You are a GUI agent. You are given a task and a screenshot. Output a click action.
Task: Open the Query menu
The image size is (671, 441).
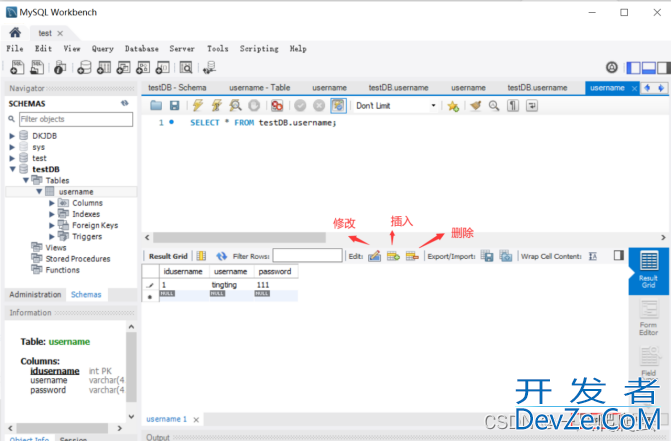click(103, 49)
